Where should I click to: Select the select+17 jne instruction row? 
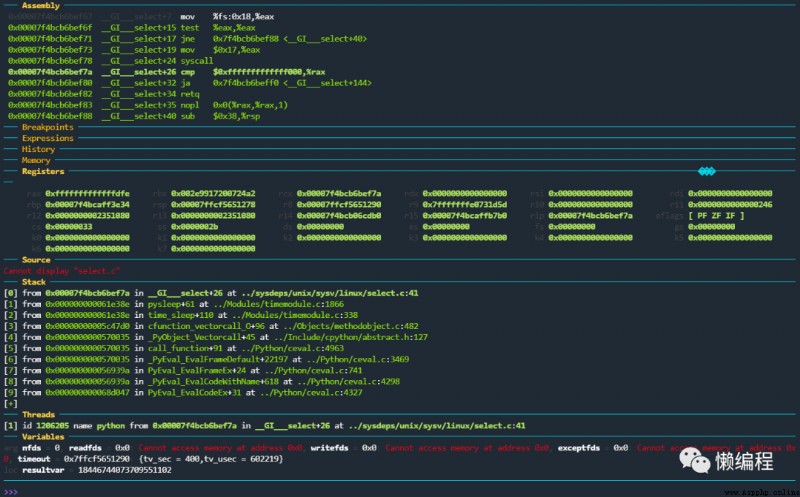187,39
